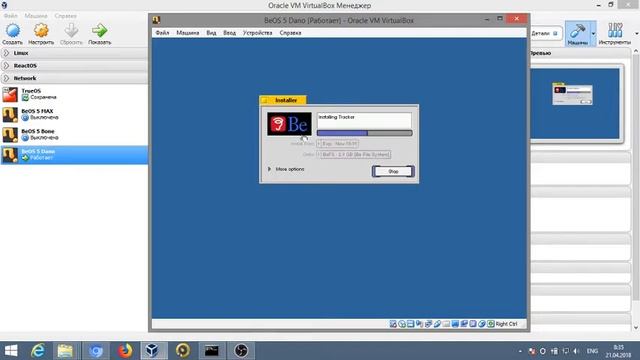Viewport: 640px width, 360px height.
Task: Open the BeFS destination volume dropdown
Action: (353, 155)
